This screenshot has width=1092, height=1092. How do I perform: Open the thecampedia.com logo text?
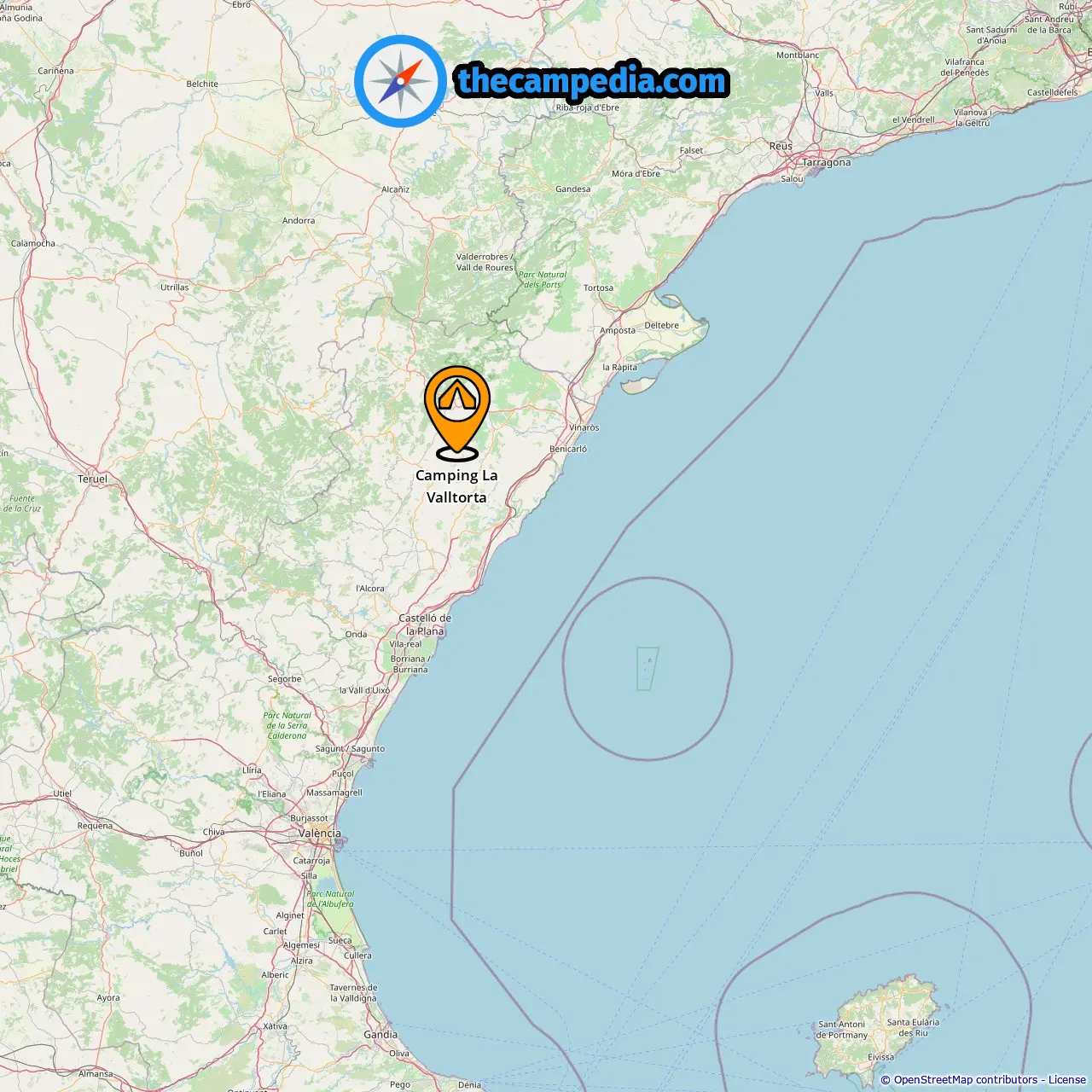(x=592, y=81)
